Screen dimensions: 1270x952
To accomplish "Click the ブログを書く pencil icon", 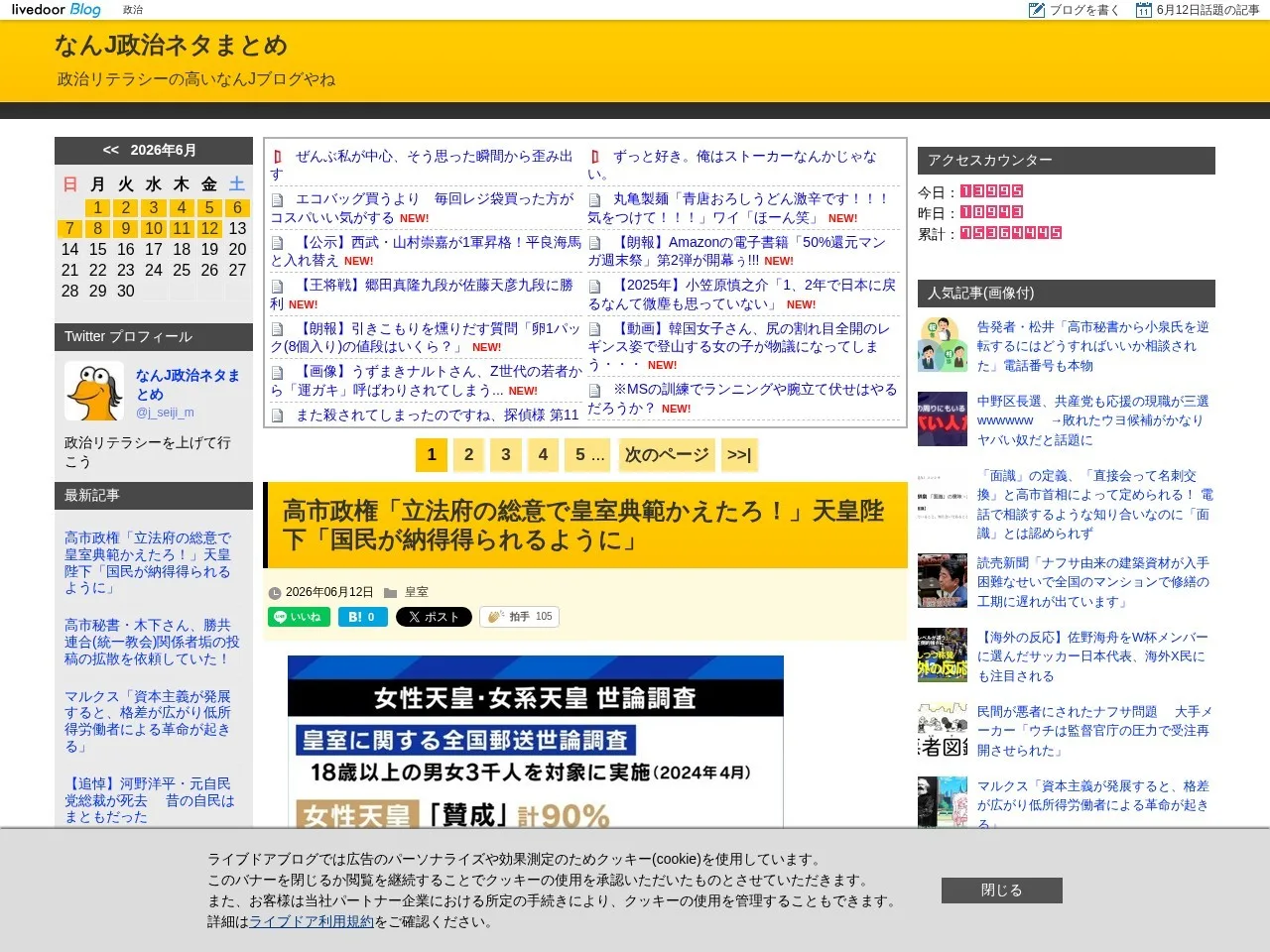I will [1037, 10].
